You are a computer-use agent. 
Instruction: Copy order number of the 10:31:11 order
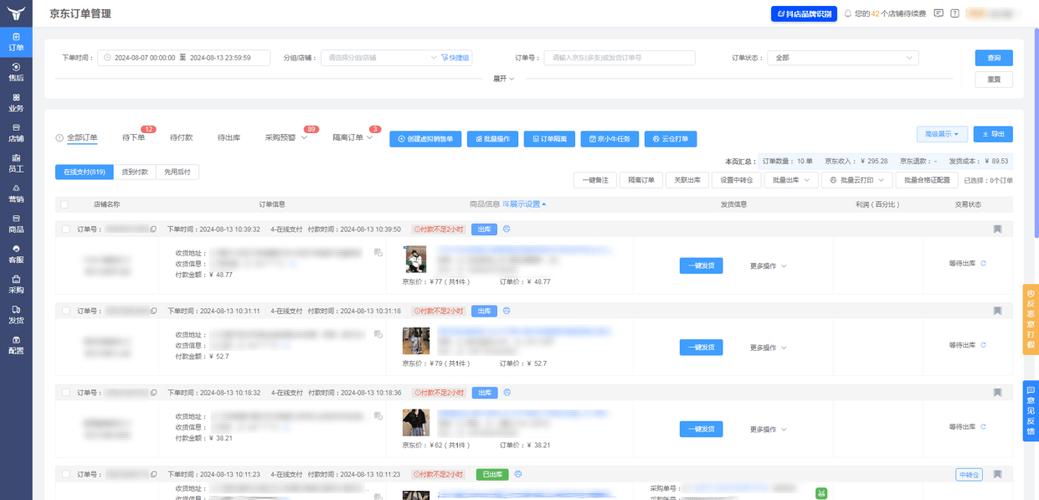[x=154, y=311]
